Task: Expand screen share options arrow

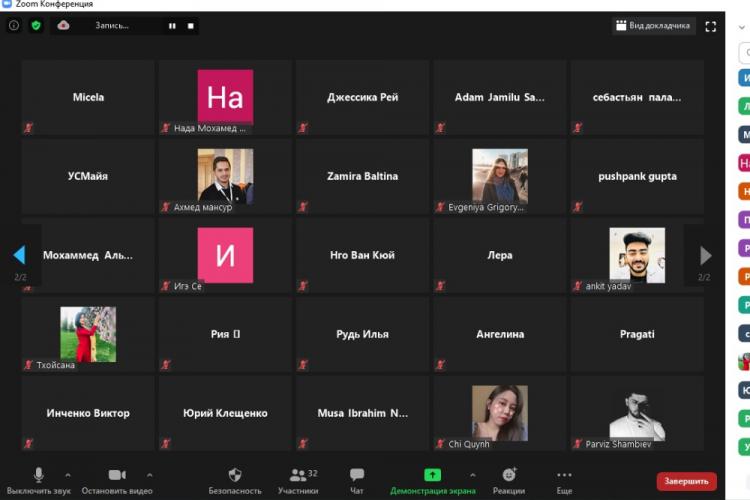Action: coord(473,475)
